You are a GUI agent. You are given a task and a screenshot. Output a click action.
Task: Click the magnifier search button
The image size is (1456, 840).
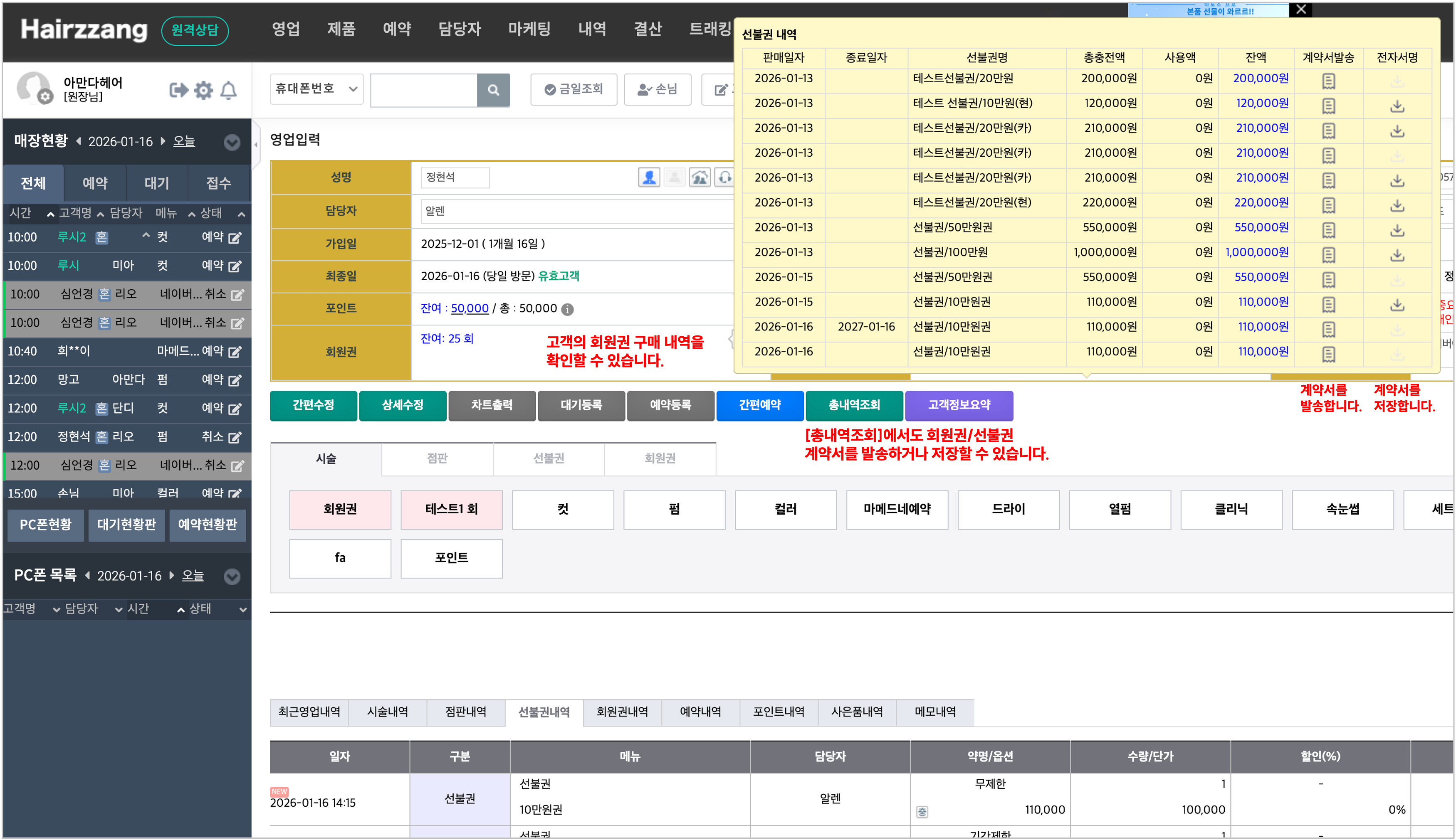493,90
